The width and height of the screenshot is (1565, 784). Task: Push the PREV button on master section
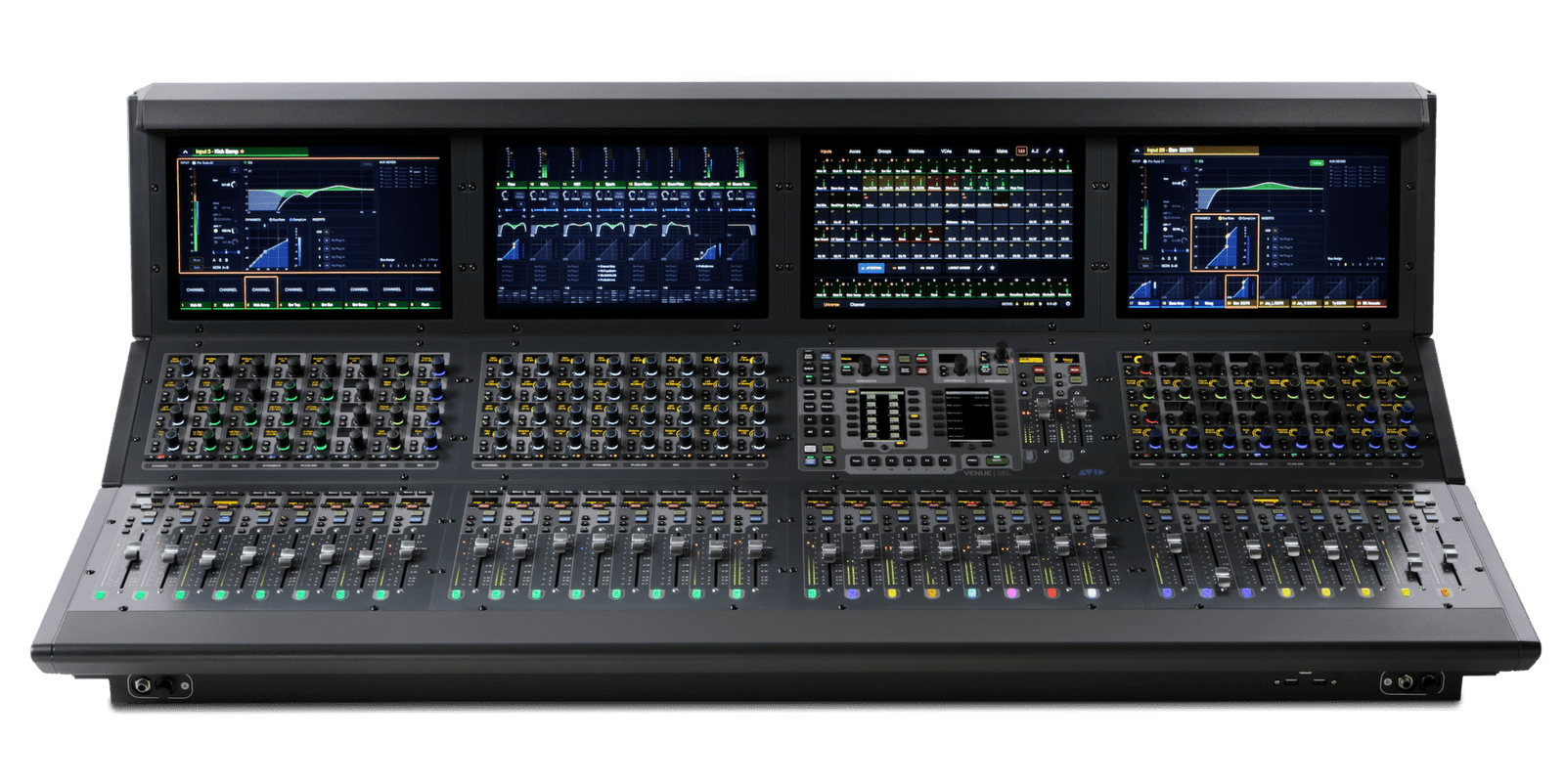(972, 460)
